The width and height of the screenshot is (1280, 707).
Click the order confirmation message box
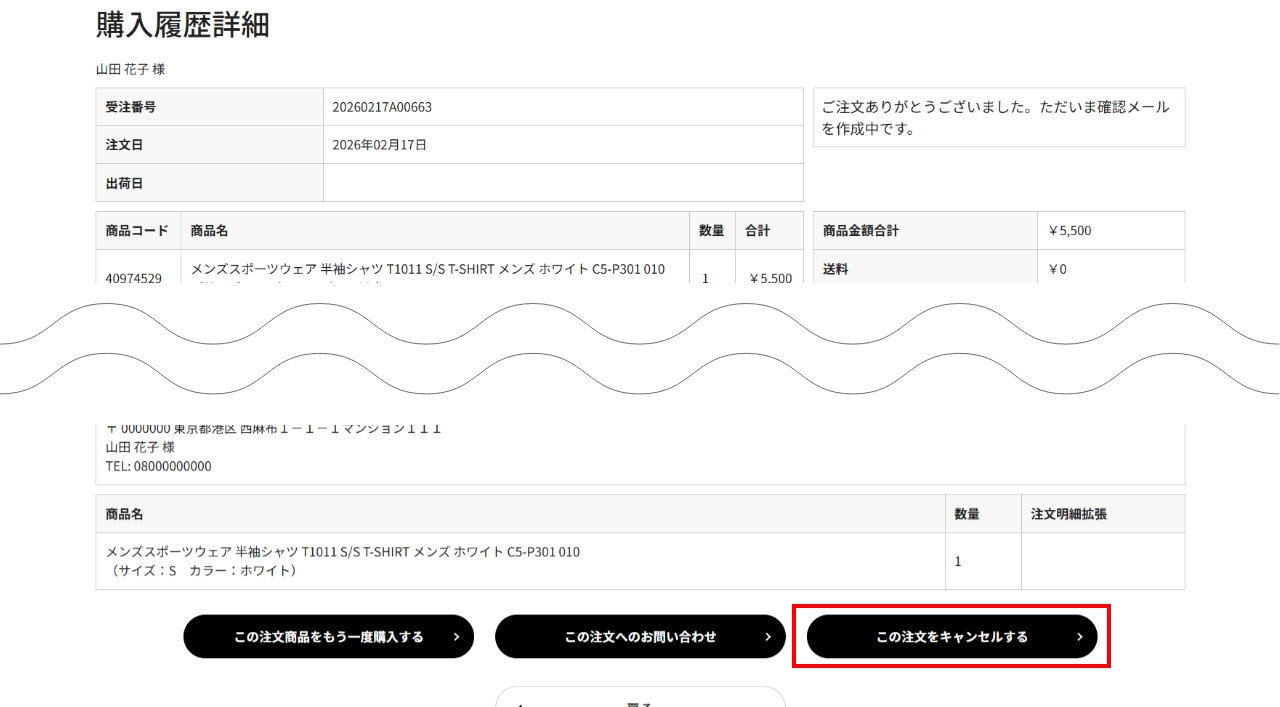click(x=998, y=118)
